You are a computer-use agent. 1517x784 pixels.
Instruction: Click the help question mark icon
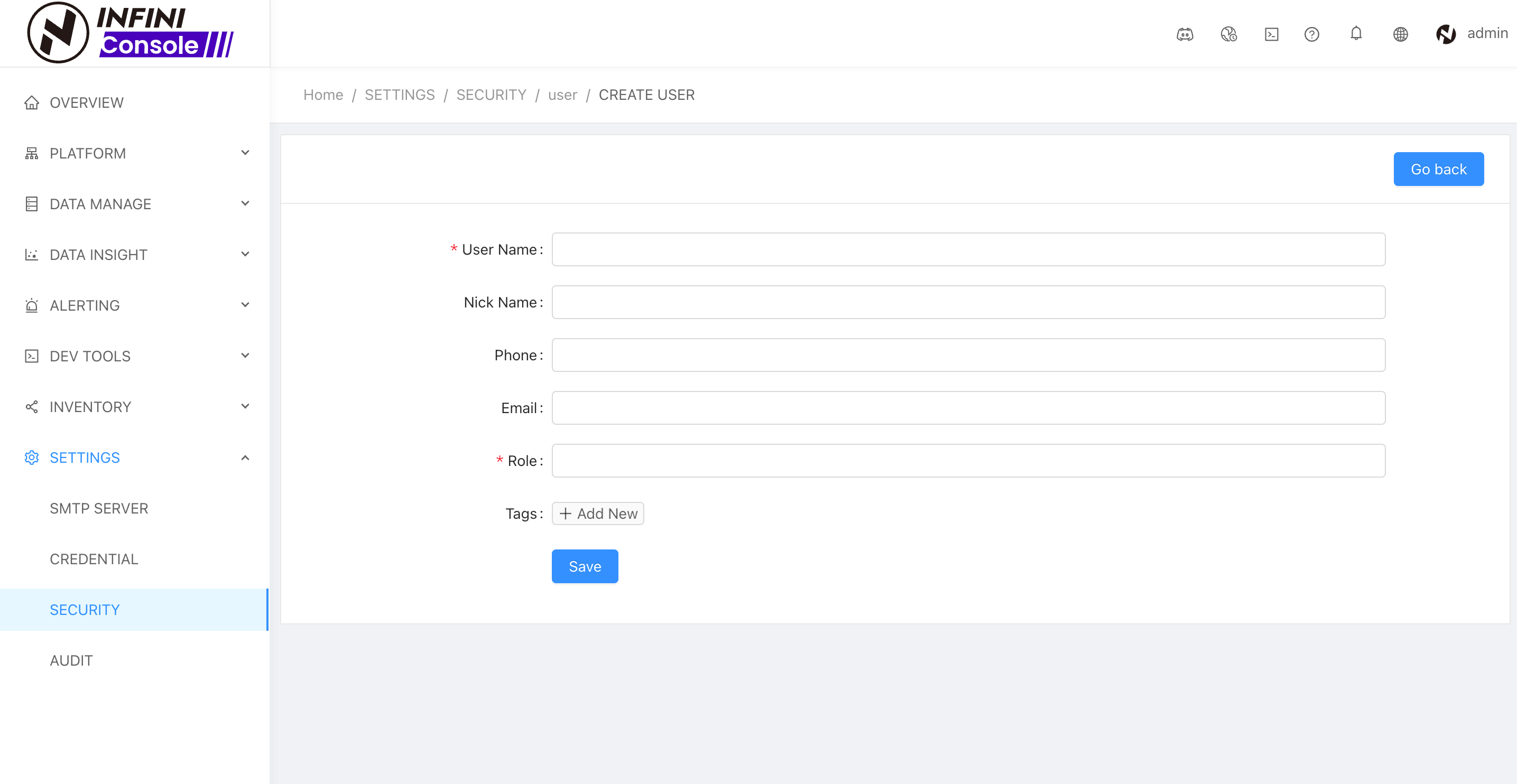(x=1311, y=34)
